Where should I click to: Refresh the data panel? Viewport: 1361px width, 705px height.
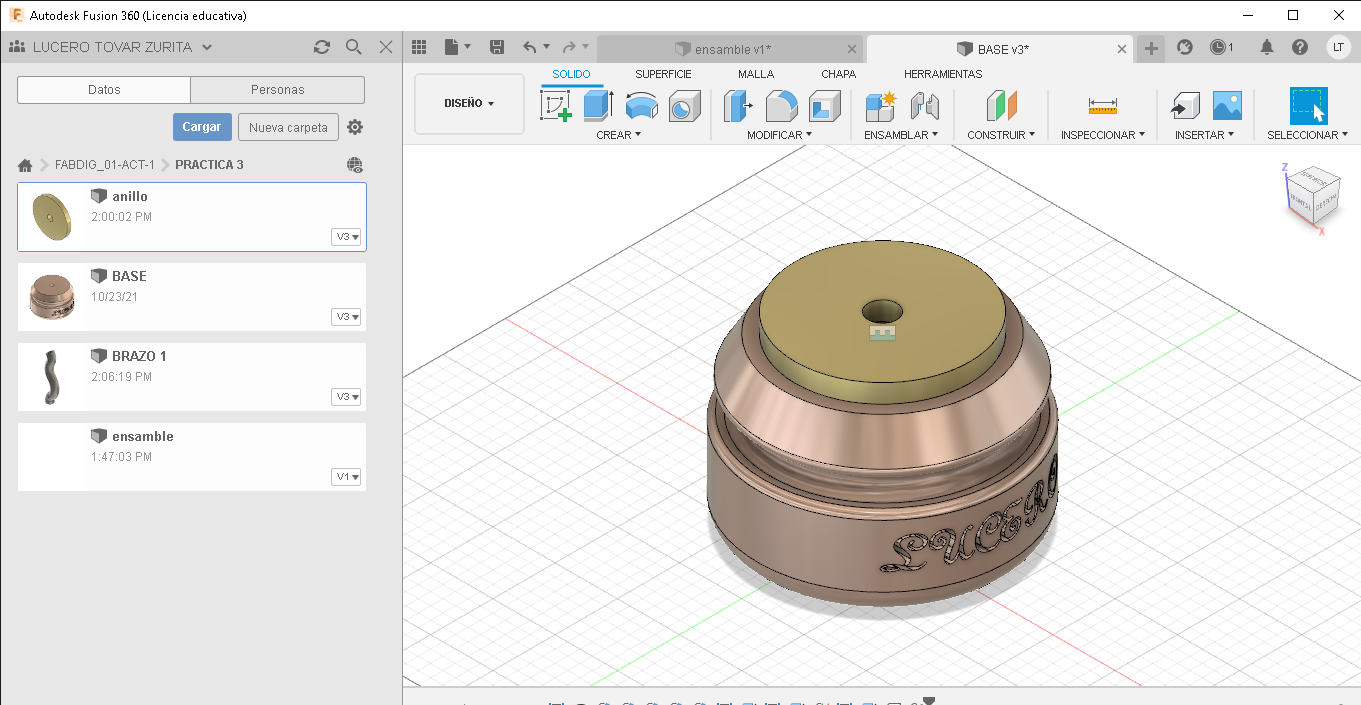(322, 47)
